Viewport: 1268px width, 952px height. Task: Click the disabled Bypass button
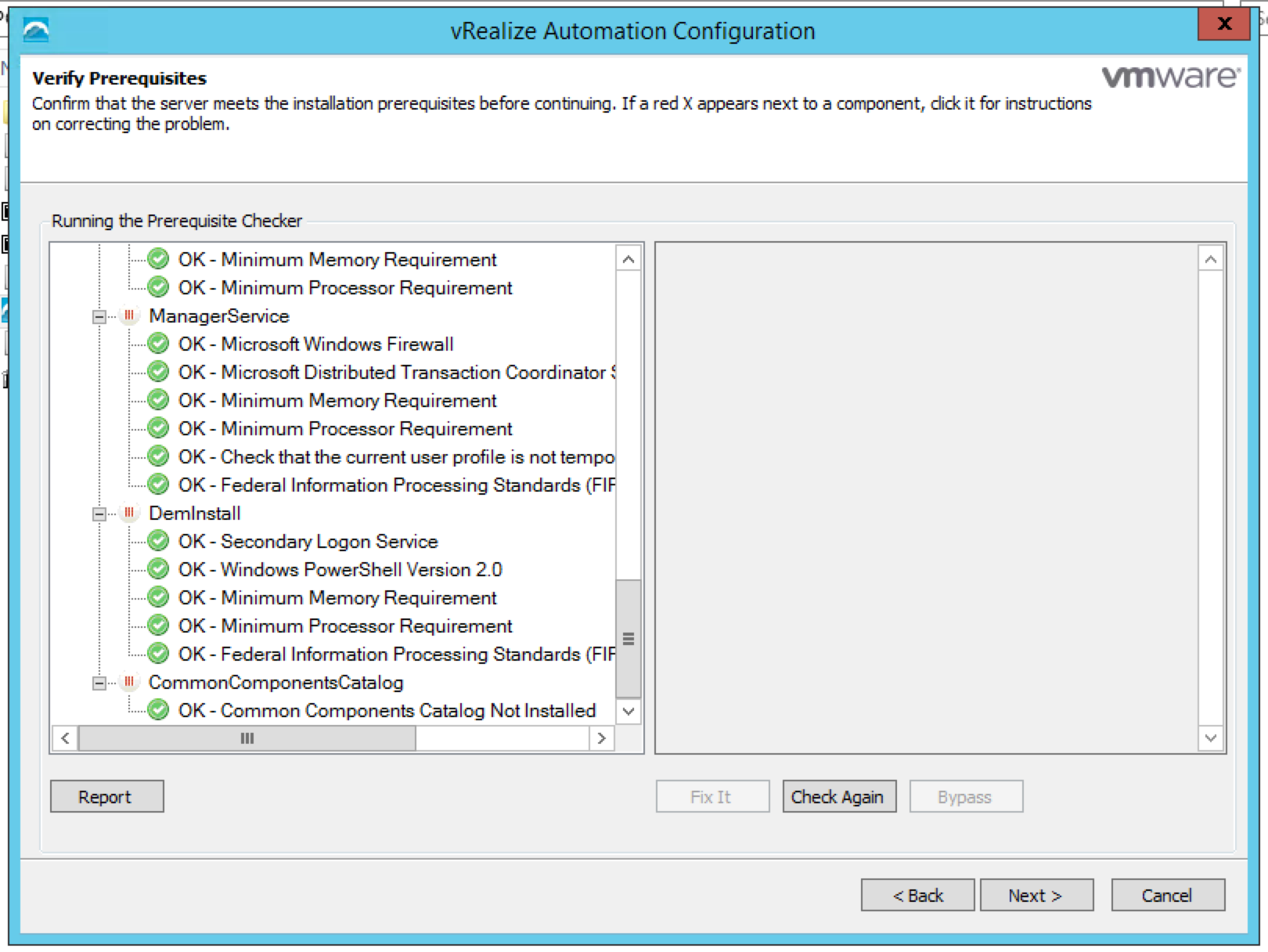pos(966,796)
